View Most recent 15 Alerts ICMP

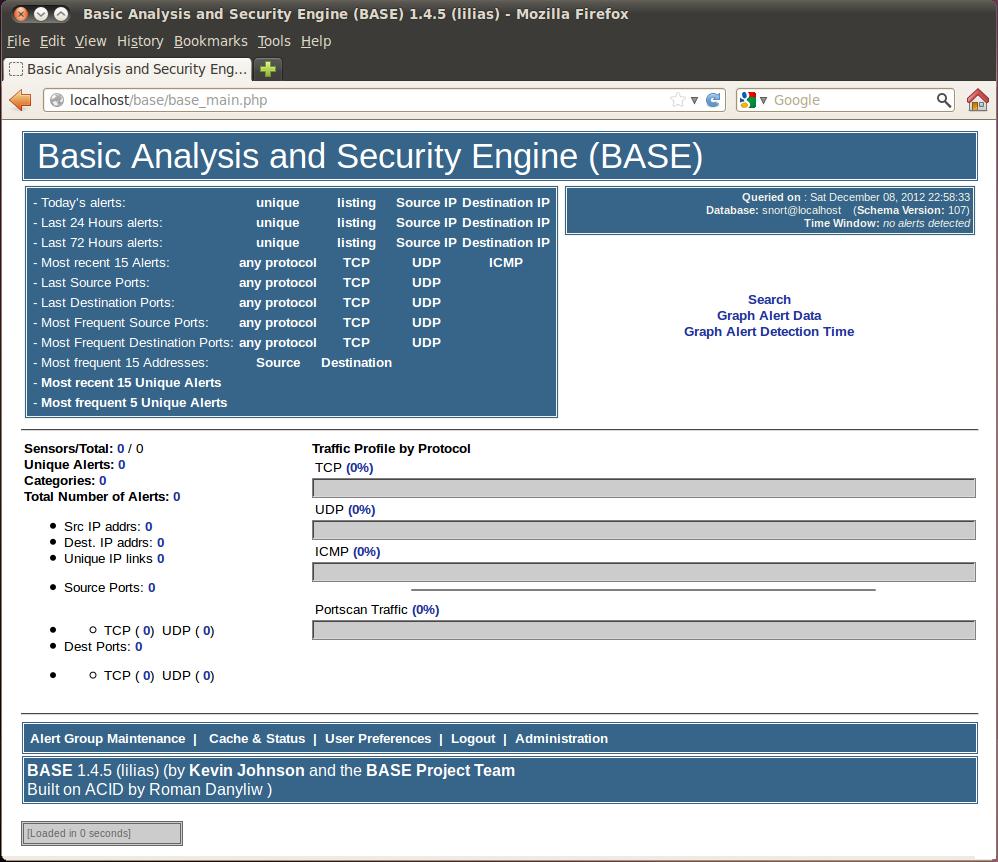coord(506,262)
